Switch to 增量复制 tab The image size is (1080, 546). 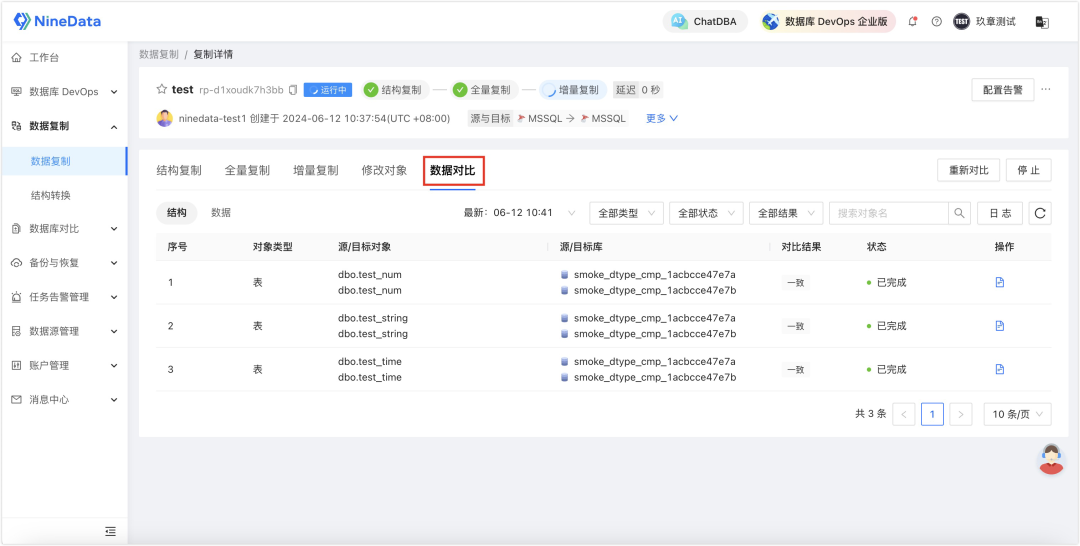tap(315, 171)
